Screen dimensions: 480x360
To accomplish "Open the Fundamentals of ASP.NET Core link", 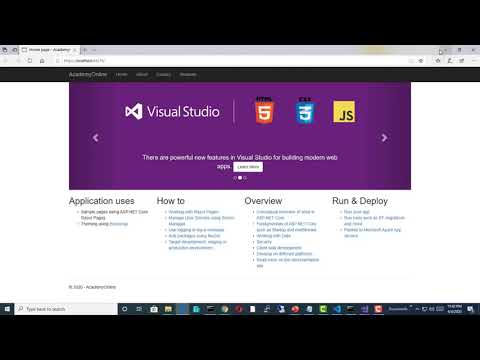I will coord(286,227).
